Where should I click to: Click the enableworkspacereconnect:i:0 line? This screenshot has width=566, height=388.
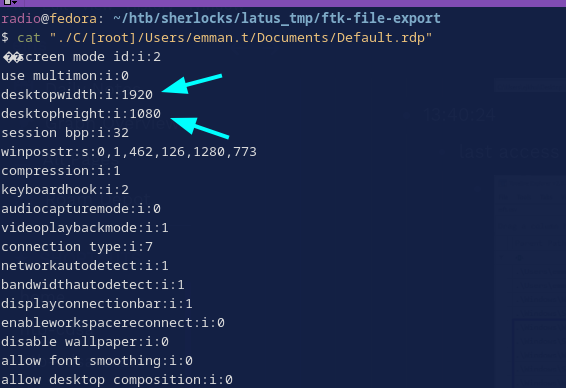pyautogui.click(x=113, y=322)
